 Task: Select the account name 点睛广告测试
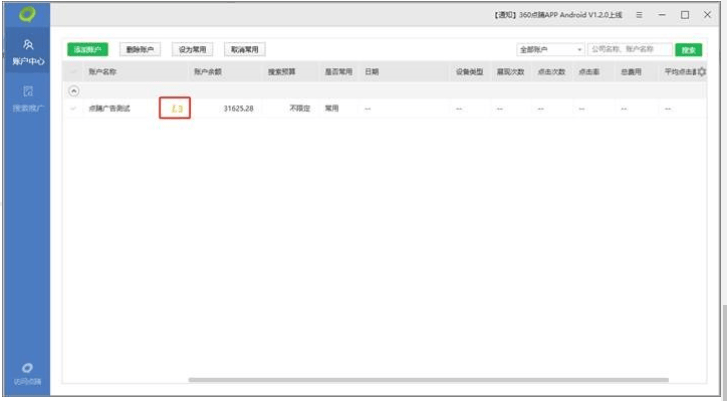point(109,108)
